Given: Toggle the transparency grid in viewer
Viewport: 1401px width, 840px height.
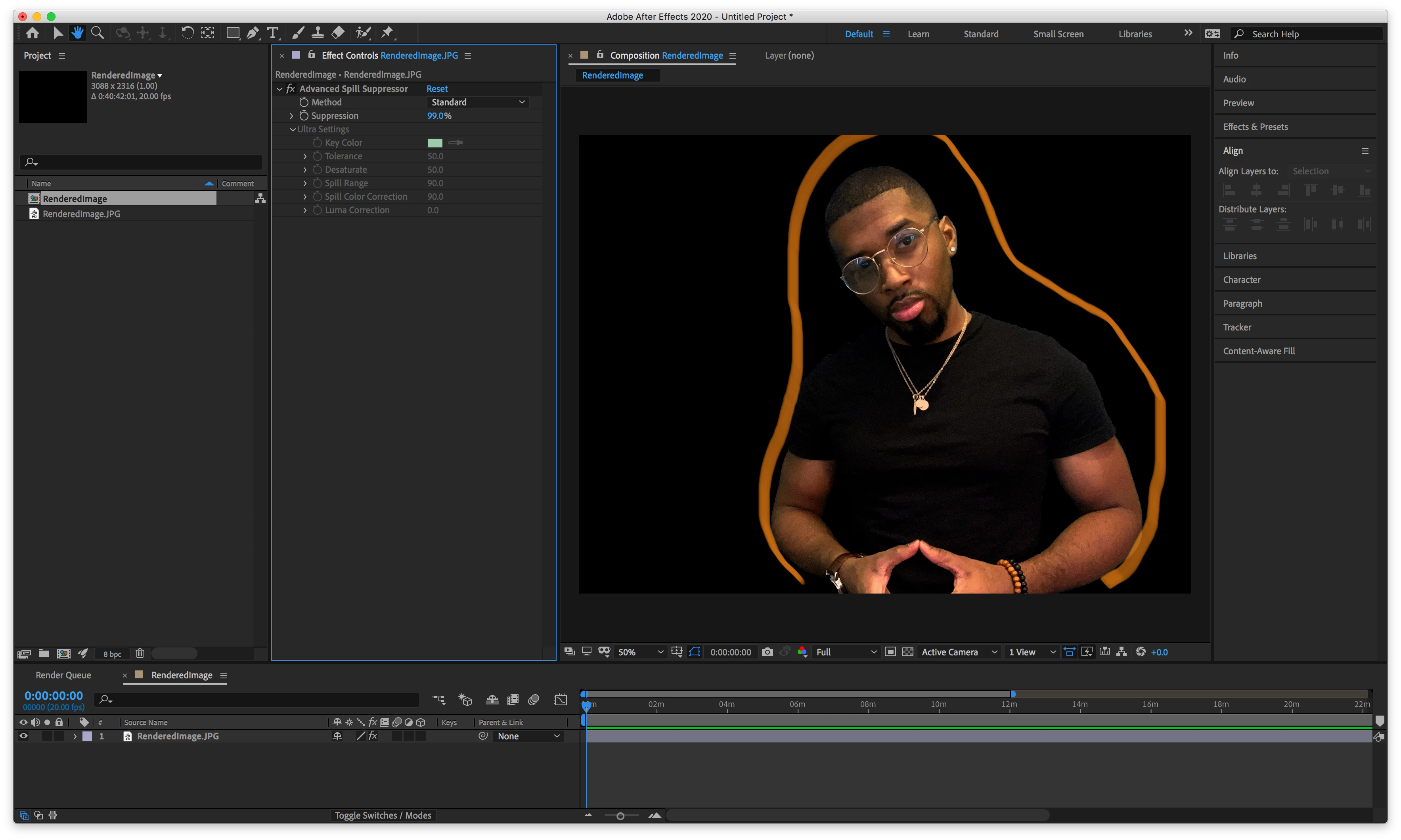Looking at the screenshot, I should tap(908, 652).
